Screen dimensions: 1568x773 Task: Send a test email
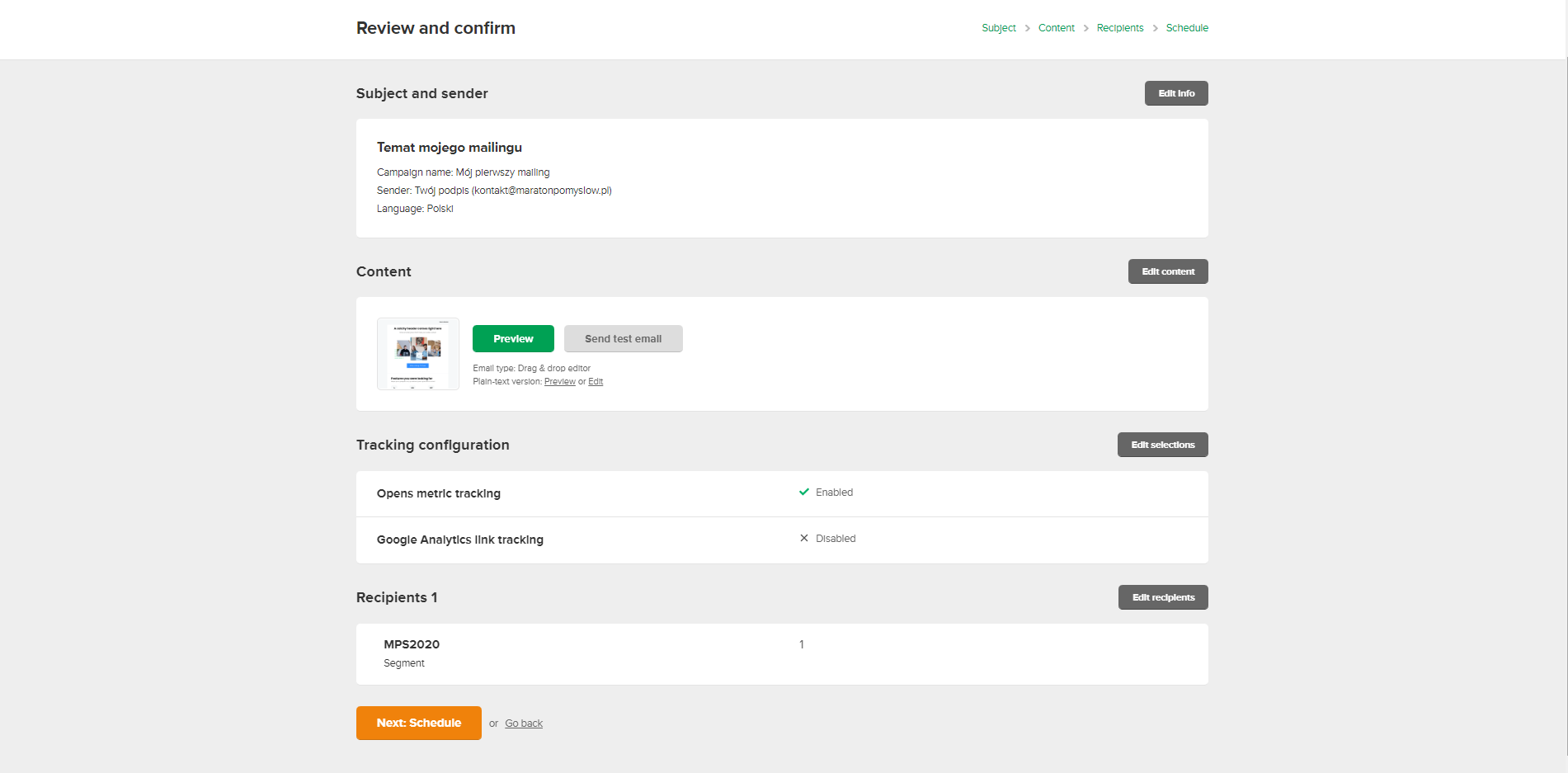(623, 338)
